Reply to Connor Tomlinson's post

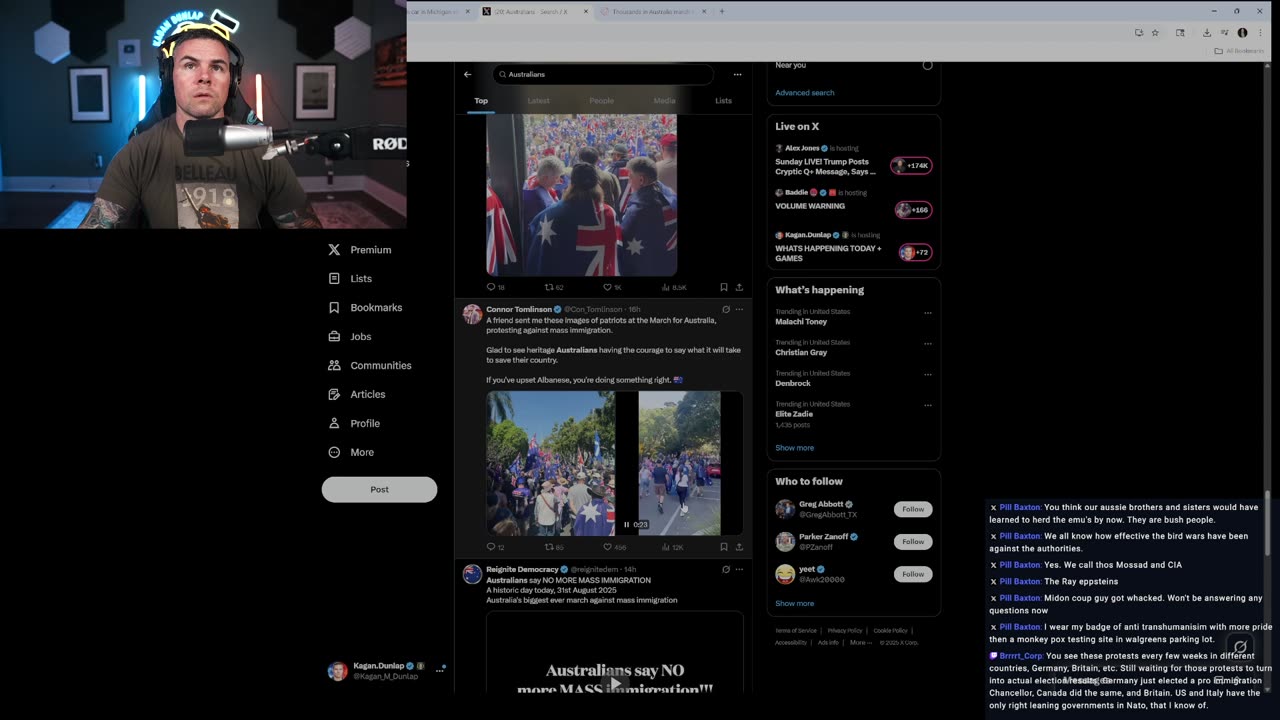(x=491, y=547)
